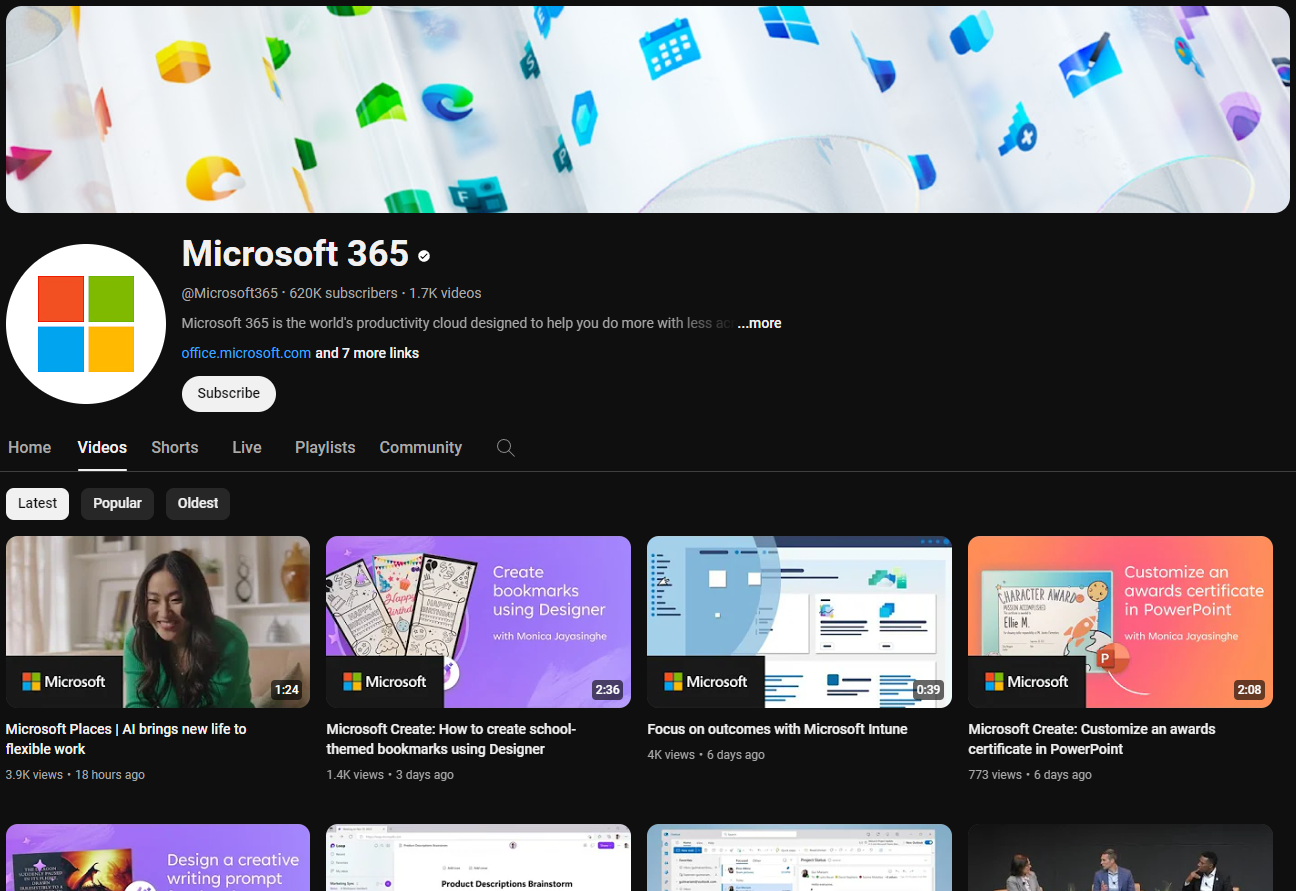Switch sorting to Oldest
This screenshot has height=891, width=1296.
[197, 503]
